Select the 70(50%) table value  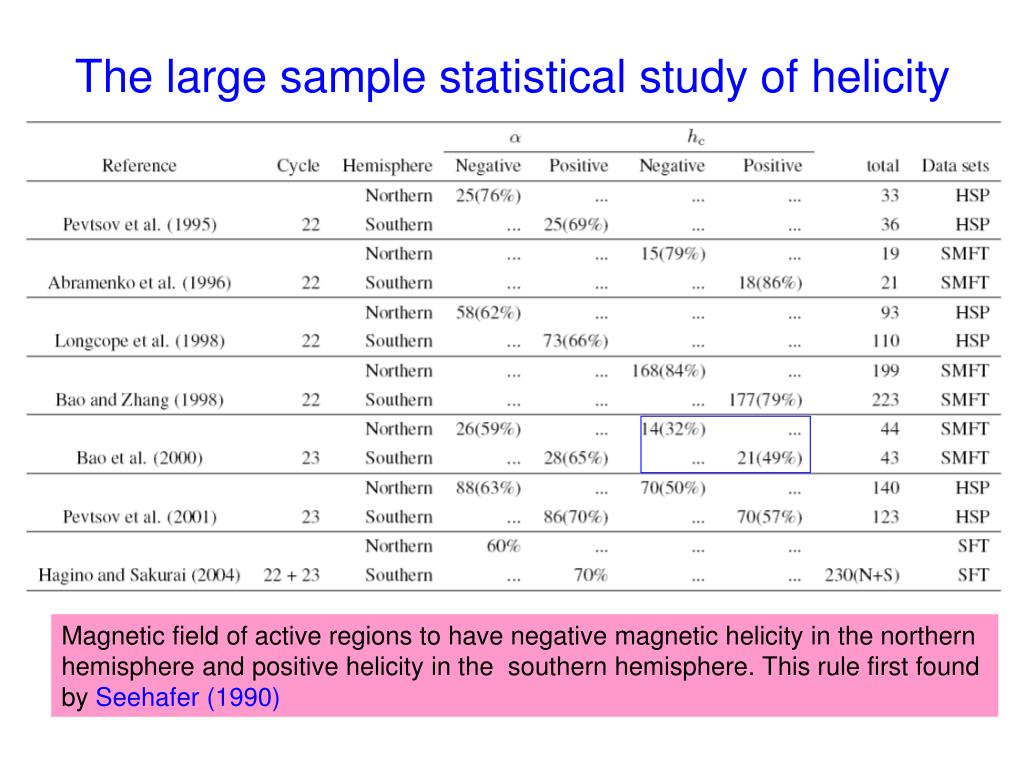673,488
